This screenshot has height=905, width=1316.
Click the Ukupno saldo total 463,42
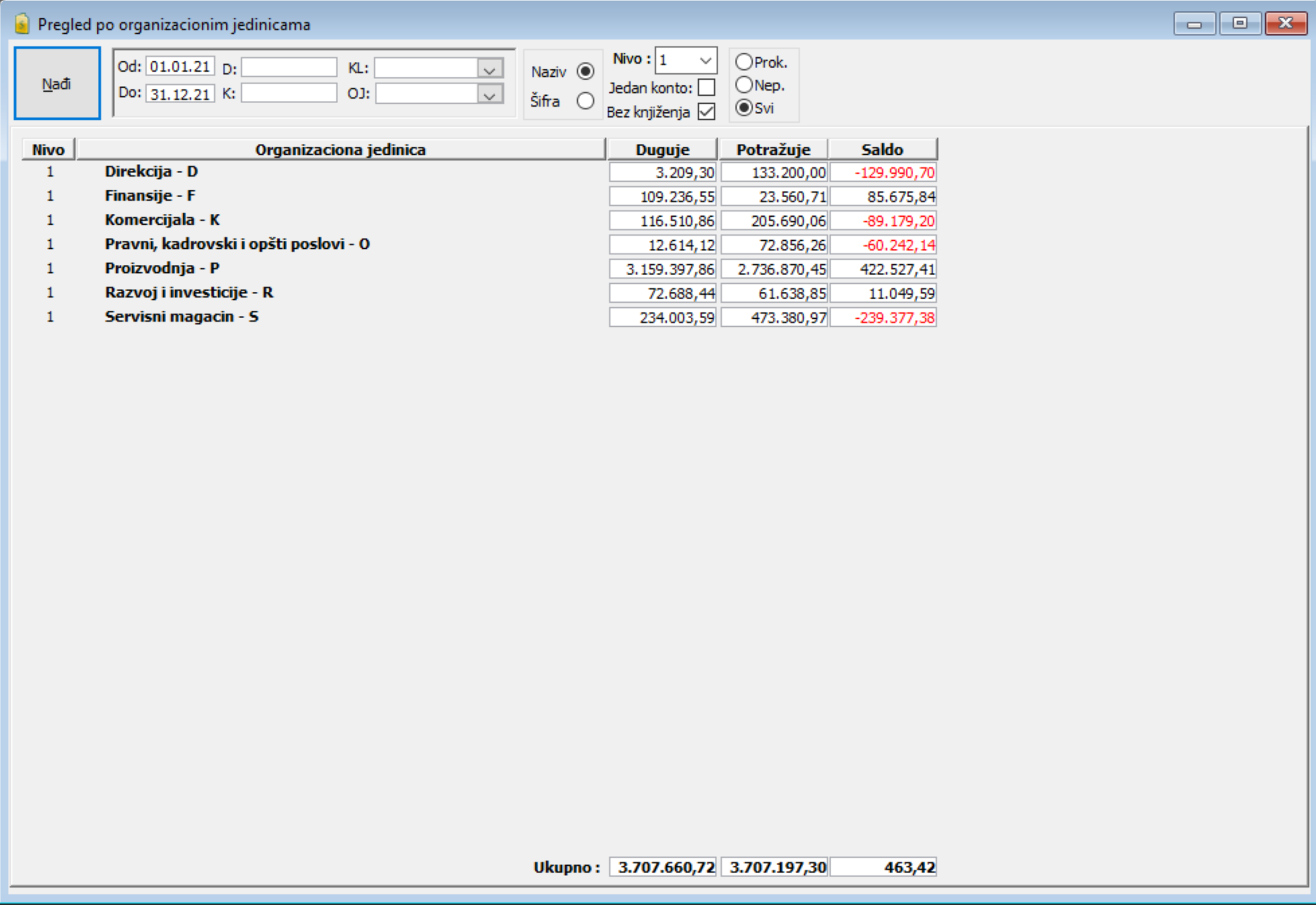883,867
